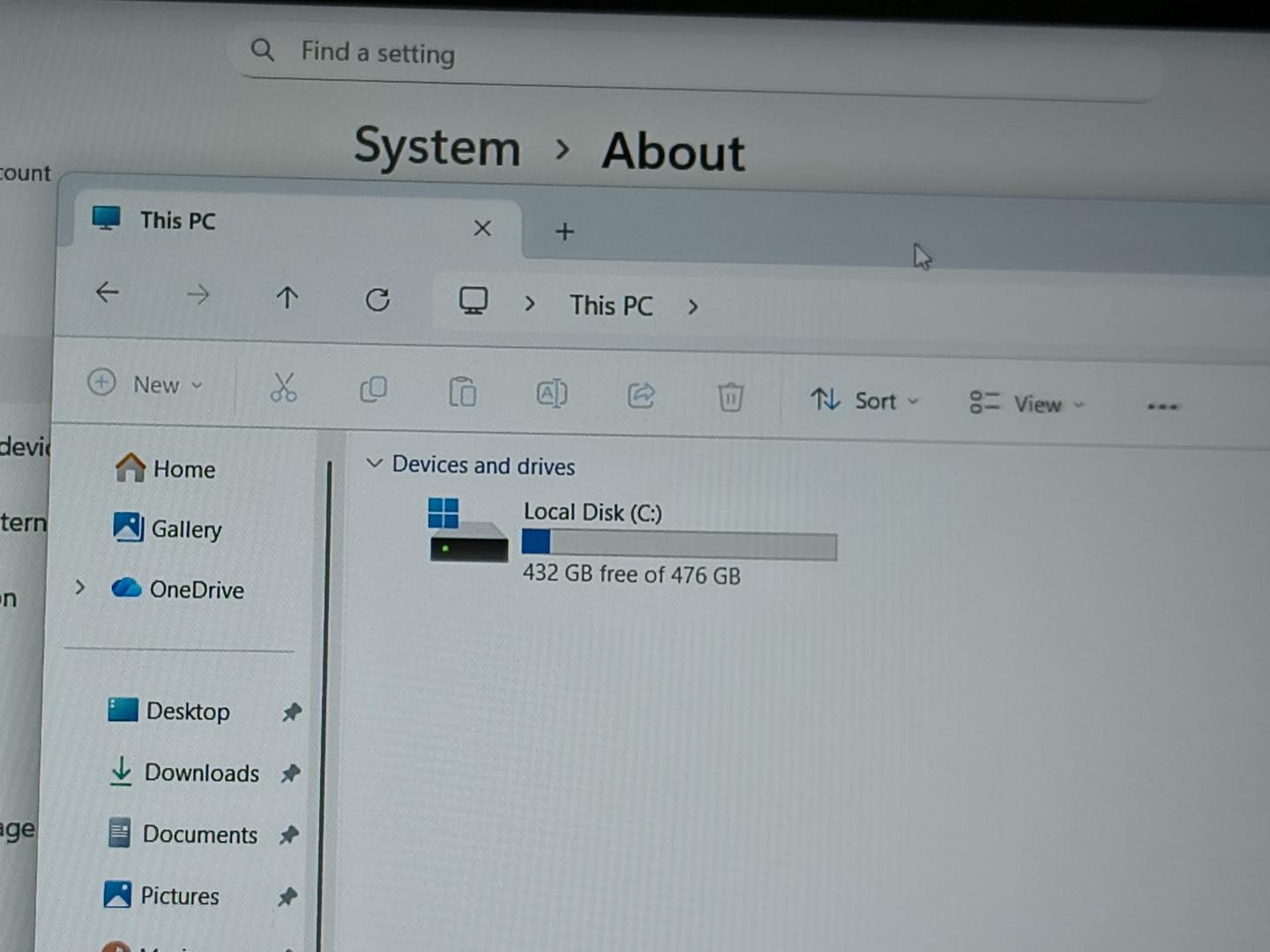Click the Rename icon in toolbar

[x=551, y=394]
